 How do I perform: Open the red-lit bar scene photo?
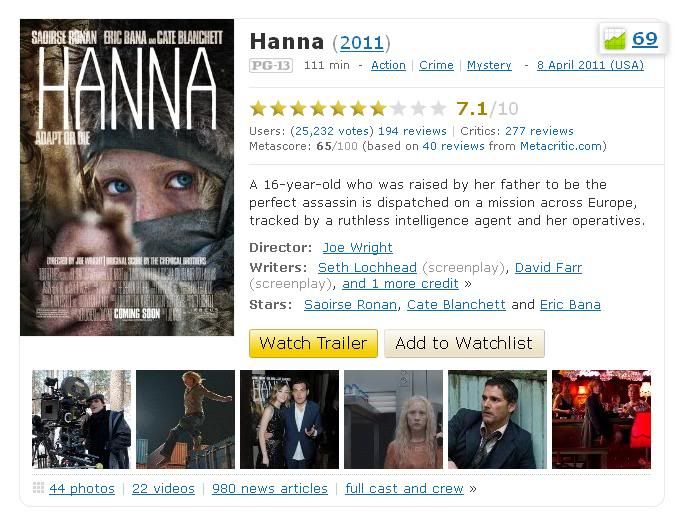(601, 419)
